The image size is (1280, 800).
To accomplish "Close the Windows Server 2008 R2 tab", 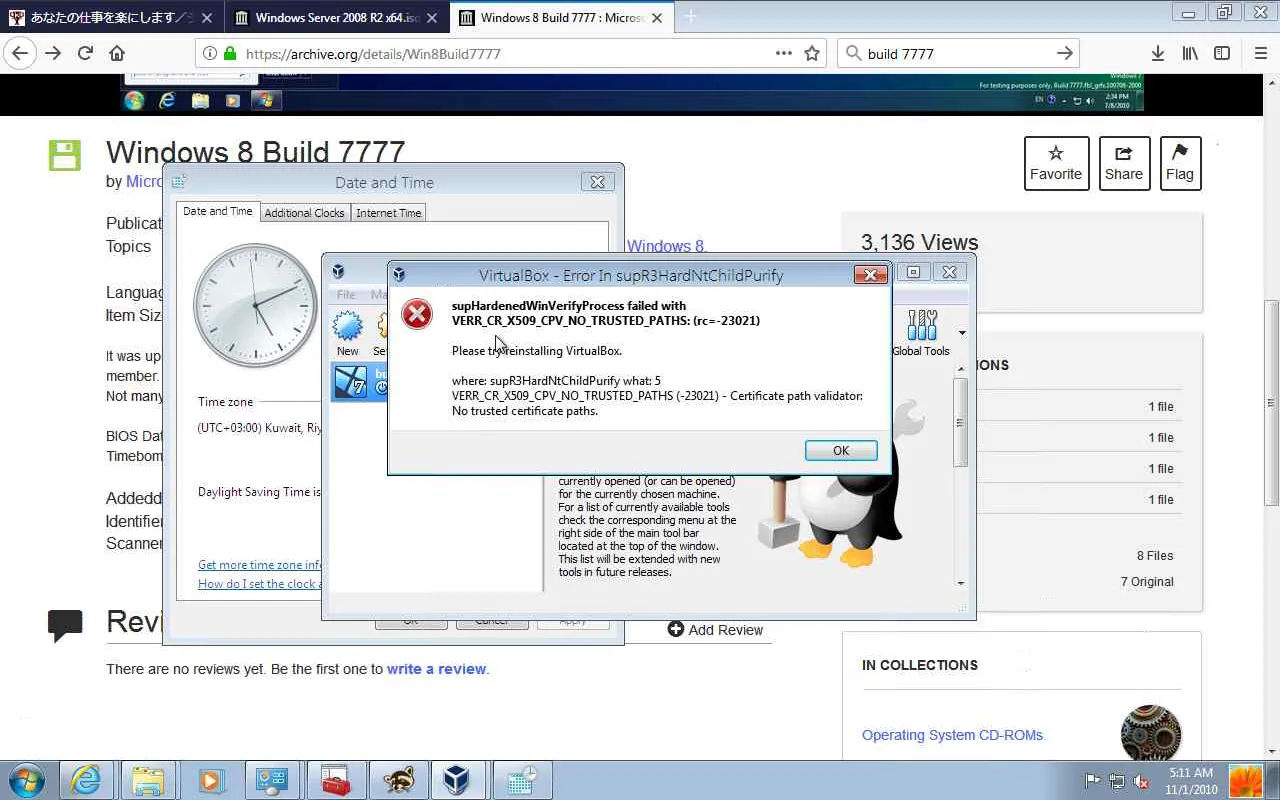I will click(431, 18).
